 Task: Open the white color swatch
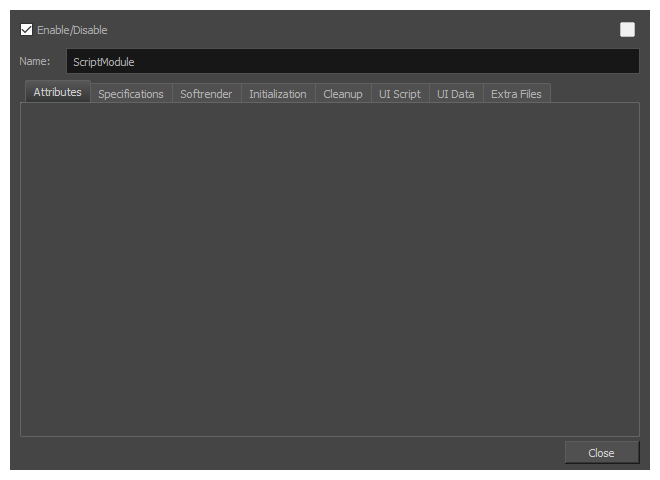coord(627,30)
